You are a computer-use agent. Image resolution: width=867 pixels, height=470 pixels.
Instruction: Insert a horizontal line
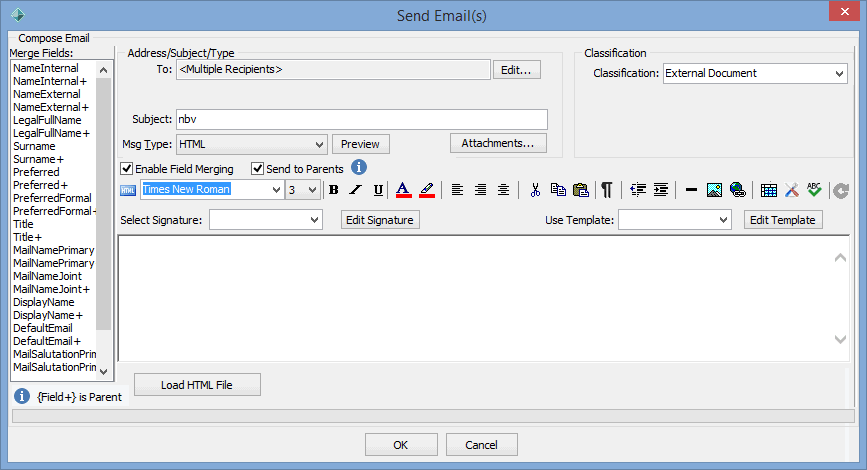tap(691, 190)
